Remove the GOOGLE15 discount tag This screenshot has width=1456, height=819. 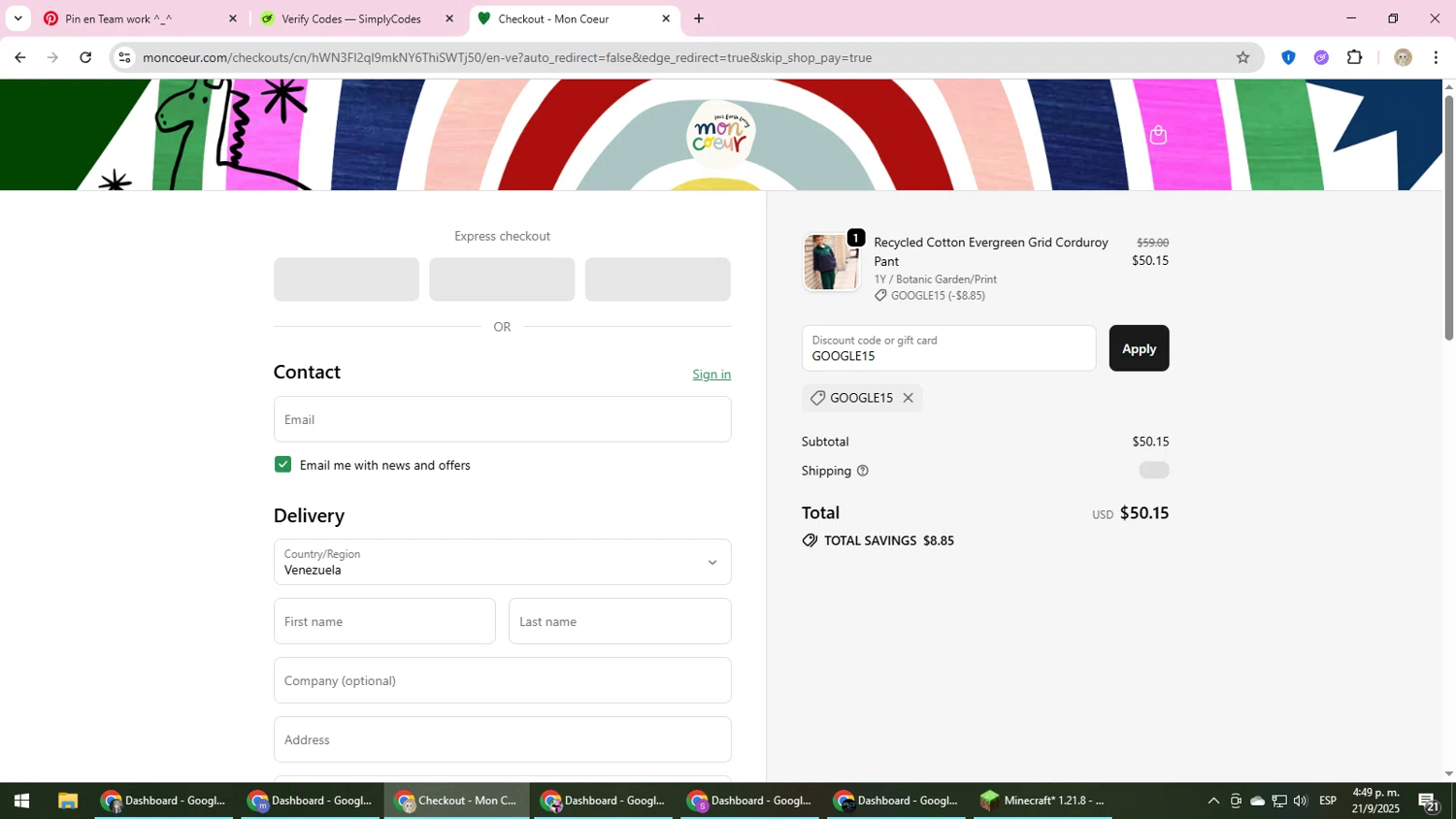tap(908, 398)
